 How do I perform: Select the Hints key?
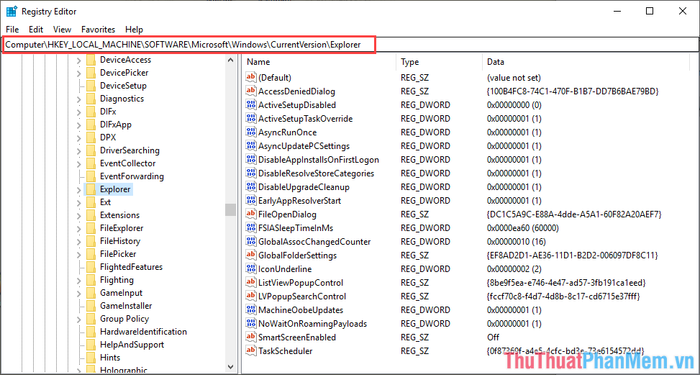pyautogui.click(x=110, y=358)
